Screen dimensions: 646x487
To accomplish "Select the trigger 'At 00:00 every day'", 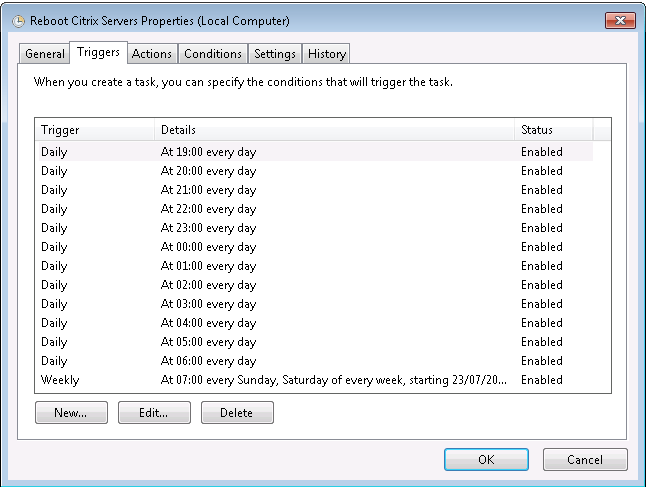I will [x=314, y=246].
